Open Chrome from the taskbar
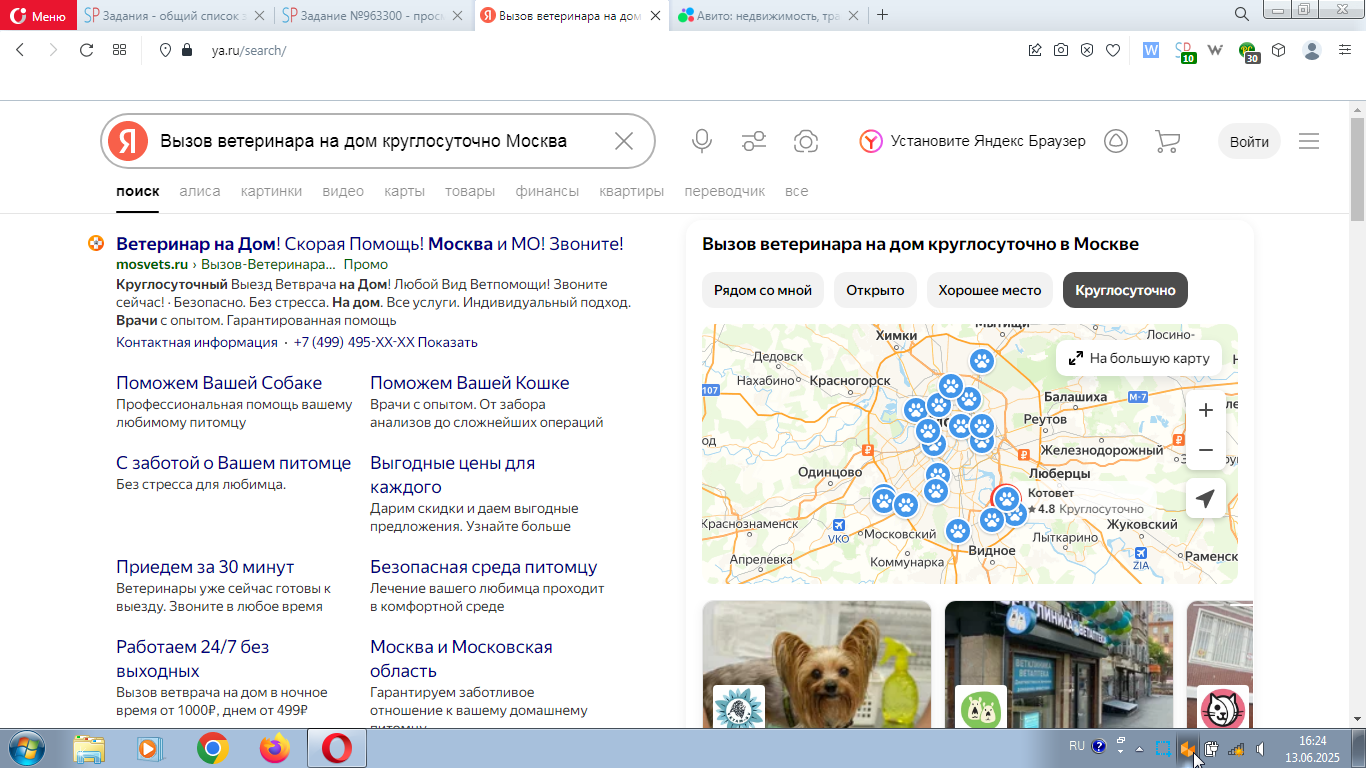The image size is (1366, 768). point(212,748)
